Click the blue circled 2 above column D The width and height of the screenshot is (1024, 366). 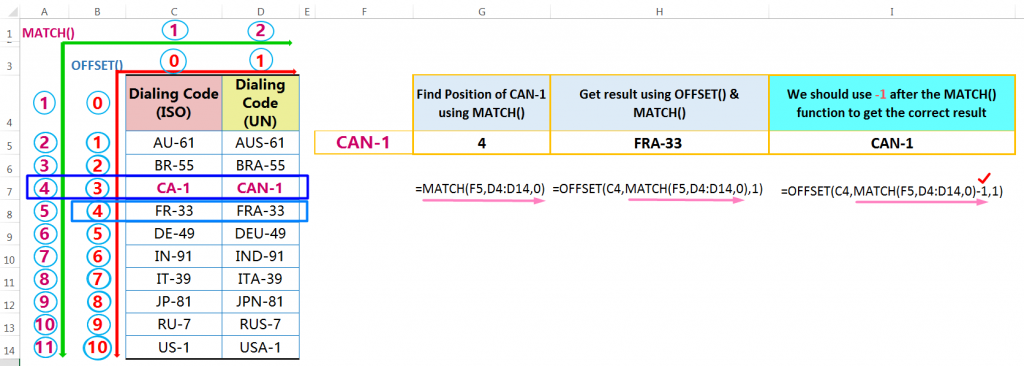click(260, 30)
